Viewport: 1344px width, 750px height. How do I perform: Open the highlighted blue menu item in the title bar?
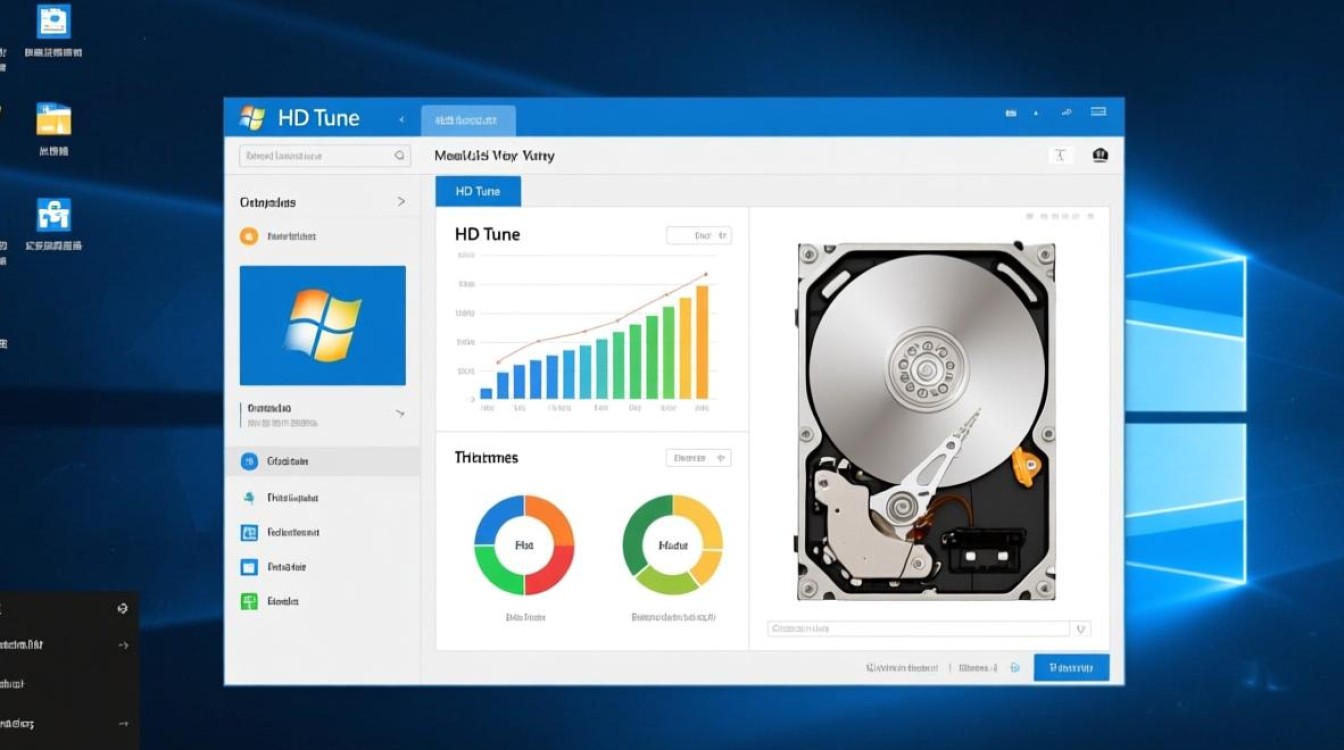coord(468,117)
